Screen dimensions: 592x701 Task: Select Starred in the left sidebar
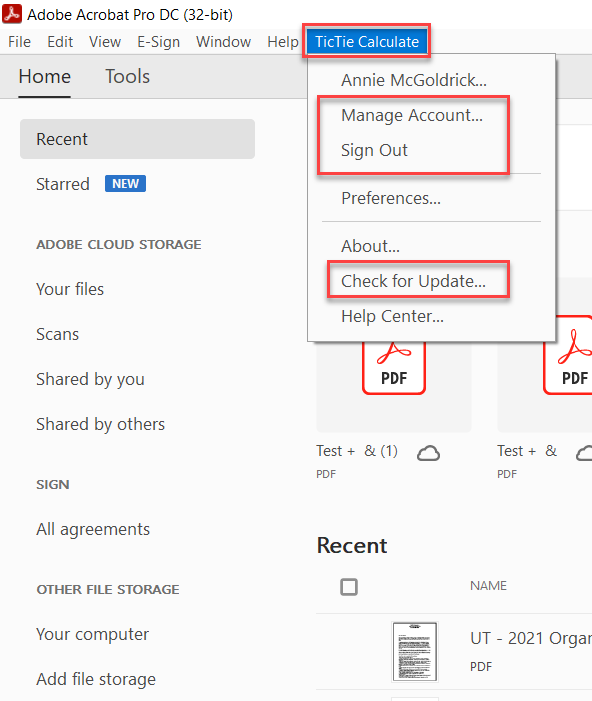coord(63,184)
